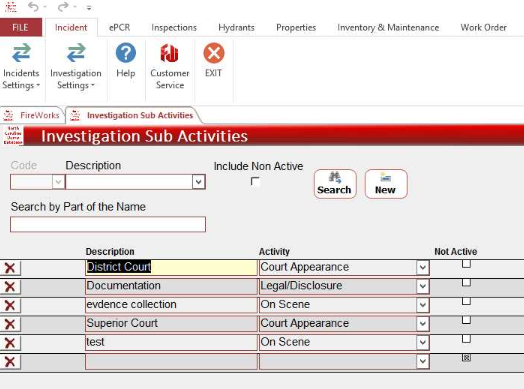Screen dimensions: 524x389
Task: Check Not Active for Superior Court
Action: [x=466, y=320]
